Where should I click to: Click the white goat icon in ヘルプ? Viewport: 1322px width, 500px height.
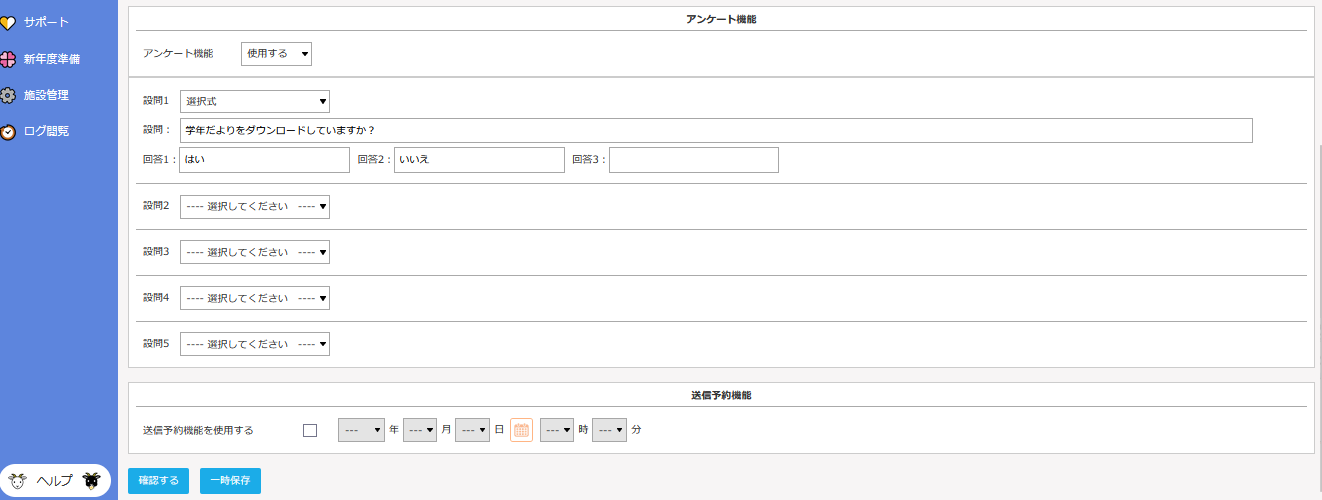18,481
